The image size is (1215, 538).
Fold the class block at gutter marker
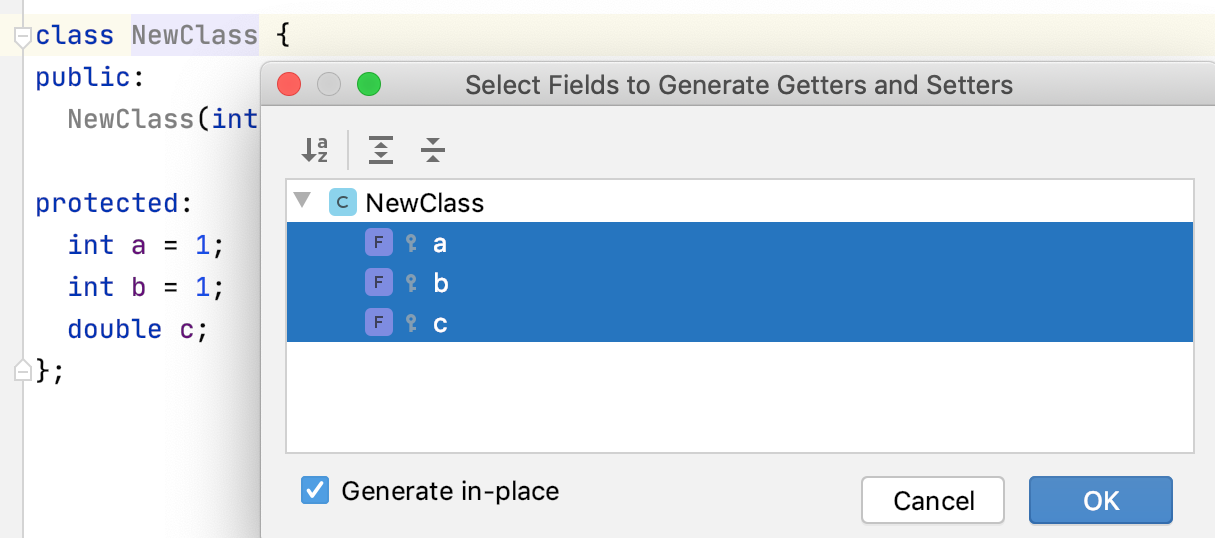point(23,37)
